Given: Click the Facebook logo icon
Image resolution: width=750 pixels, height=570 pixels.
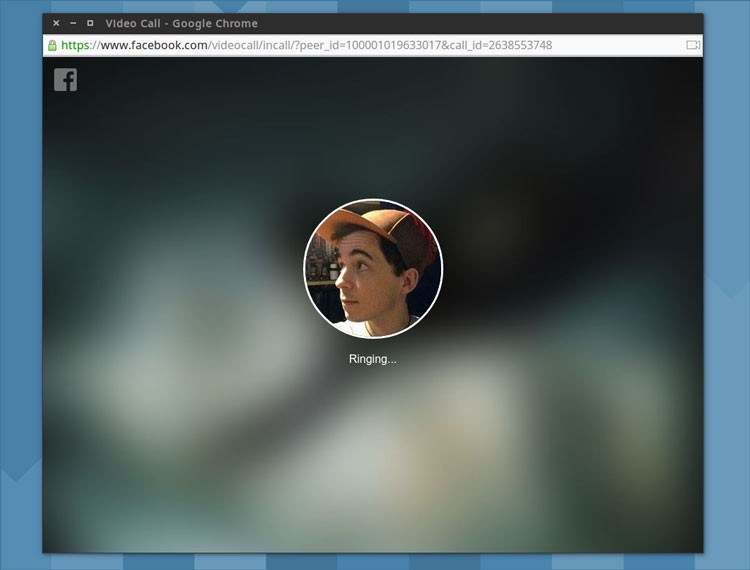Looking at the screenshot, I should (66, 80).
